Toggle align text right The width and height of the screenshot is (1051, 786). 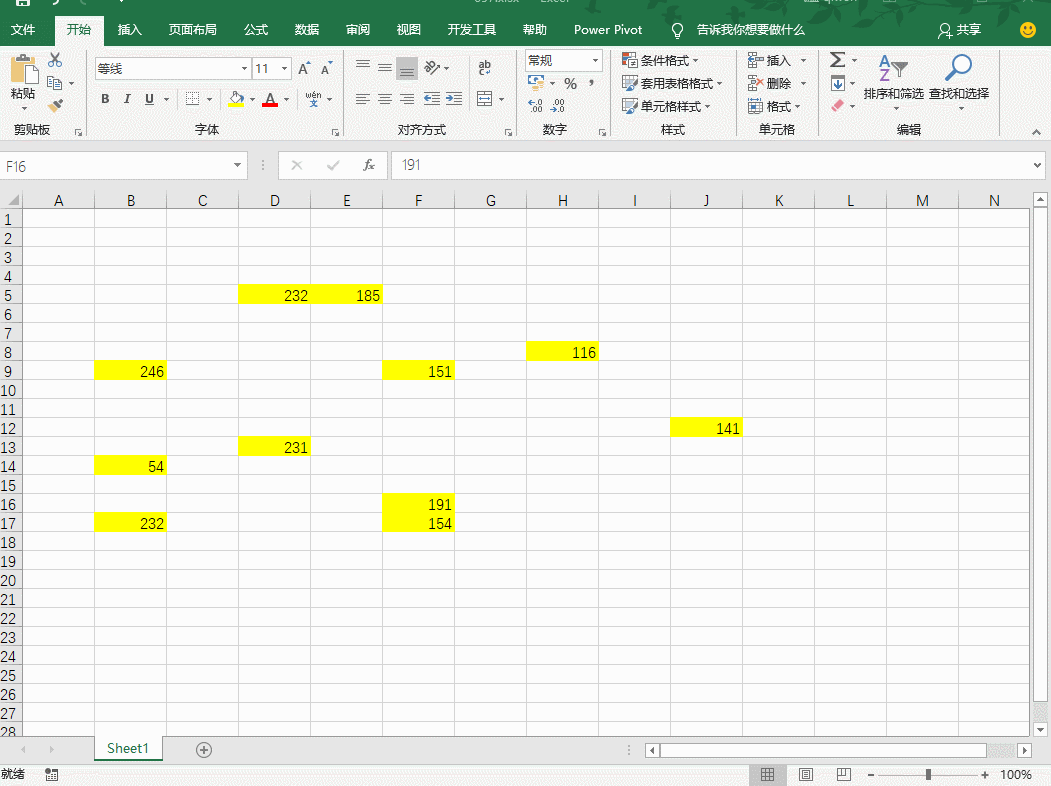point(407,99)
